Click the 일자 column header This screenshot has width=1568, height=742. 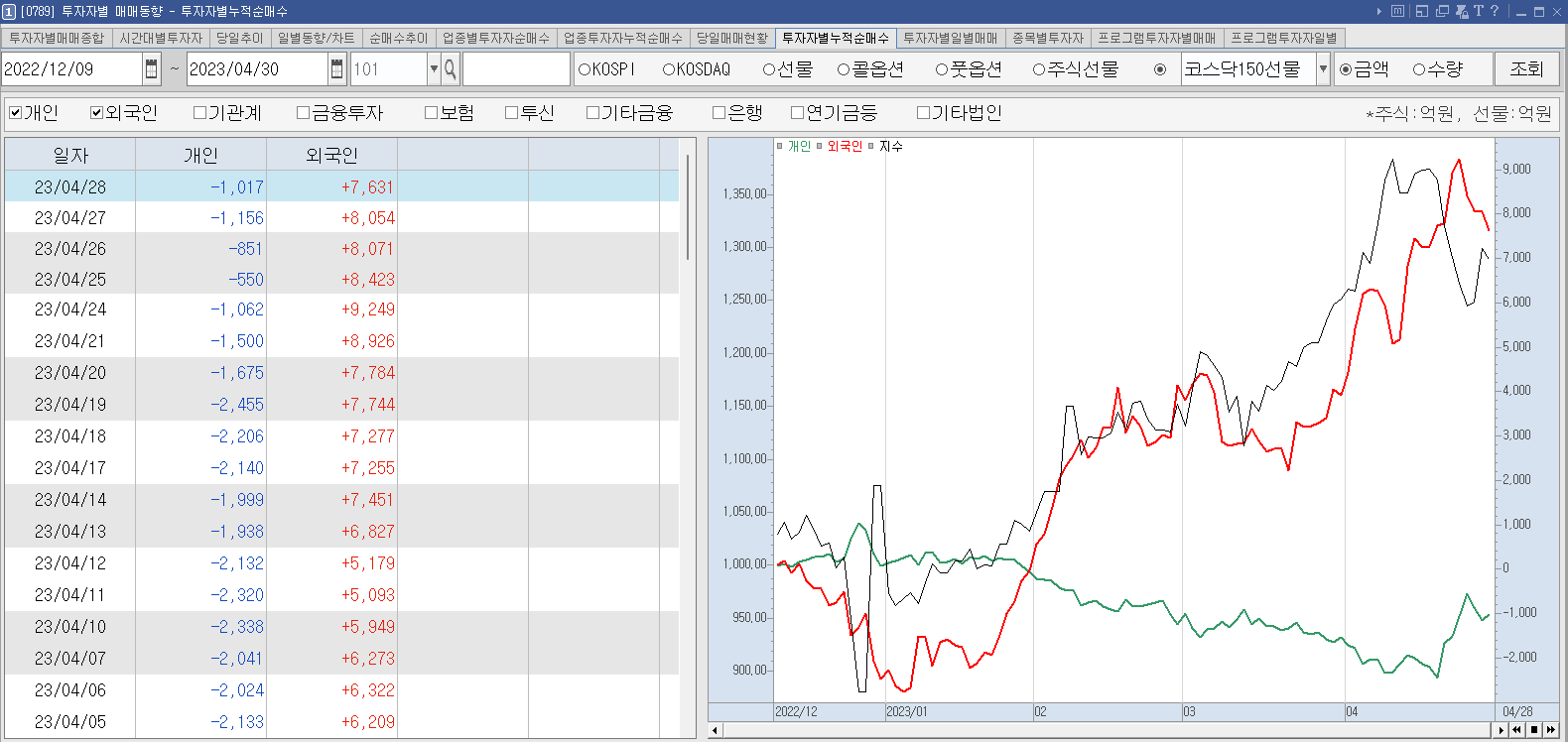(70, 155)
